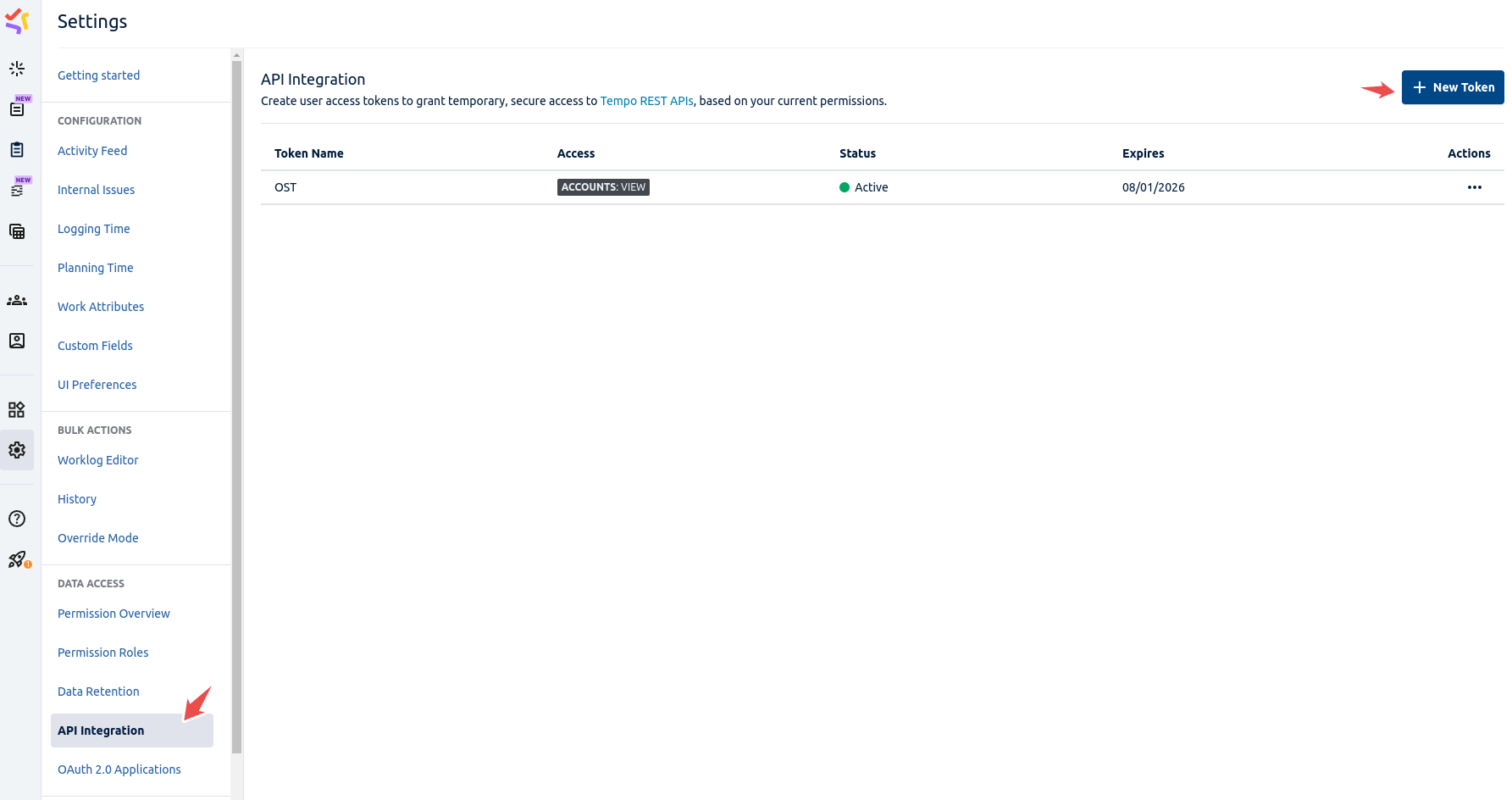Screen dimensions: 1512x800
Task: Open the apps grid icon
Action: [17, 410]
